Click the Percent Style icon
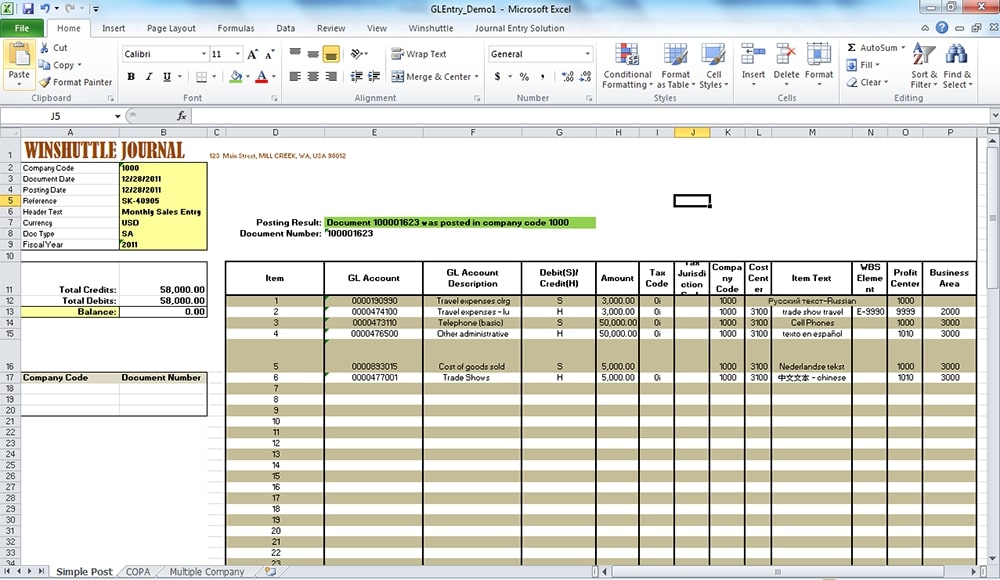 [524, 77]
